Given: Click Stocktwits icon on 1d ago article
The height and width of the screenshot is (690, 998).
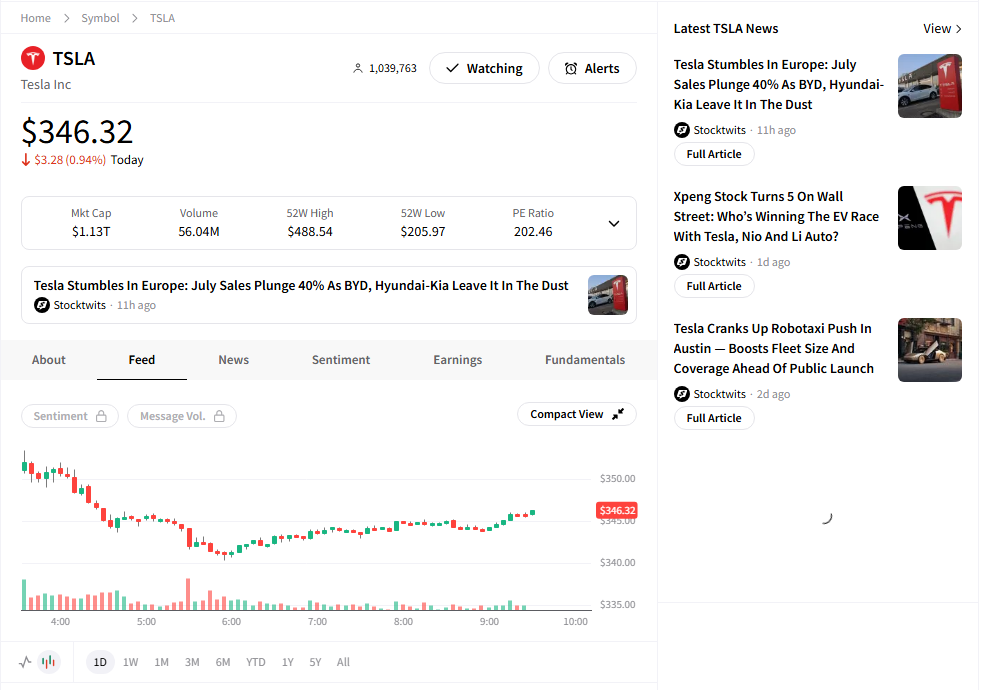Looking at the screenshot, I should point(682,262).
